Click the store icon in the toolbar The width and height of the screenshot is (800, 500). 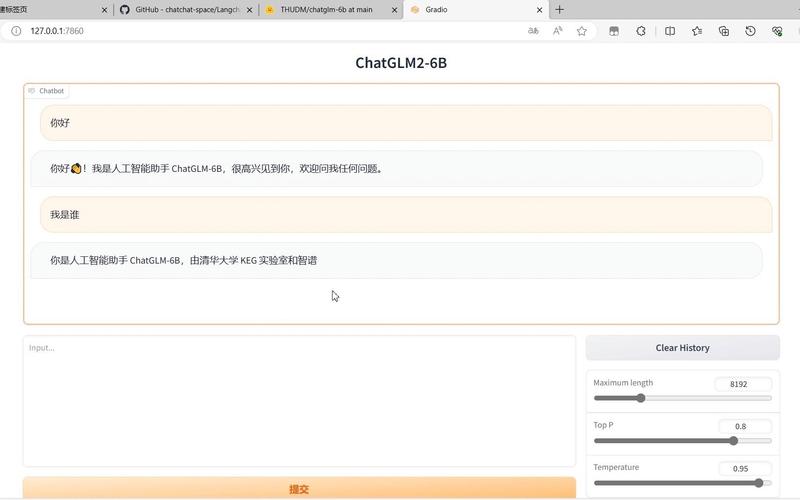pyautogui.click(x=614, y=31)
